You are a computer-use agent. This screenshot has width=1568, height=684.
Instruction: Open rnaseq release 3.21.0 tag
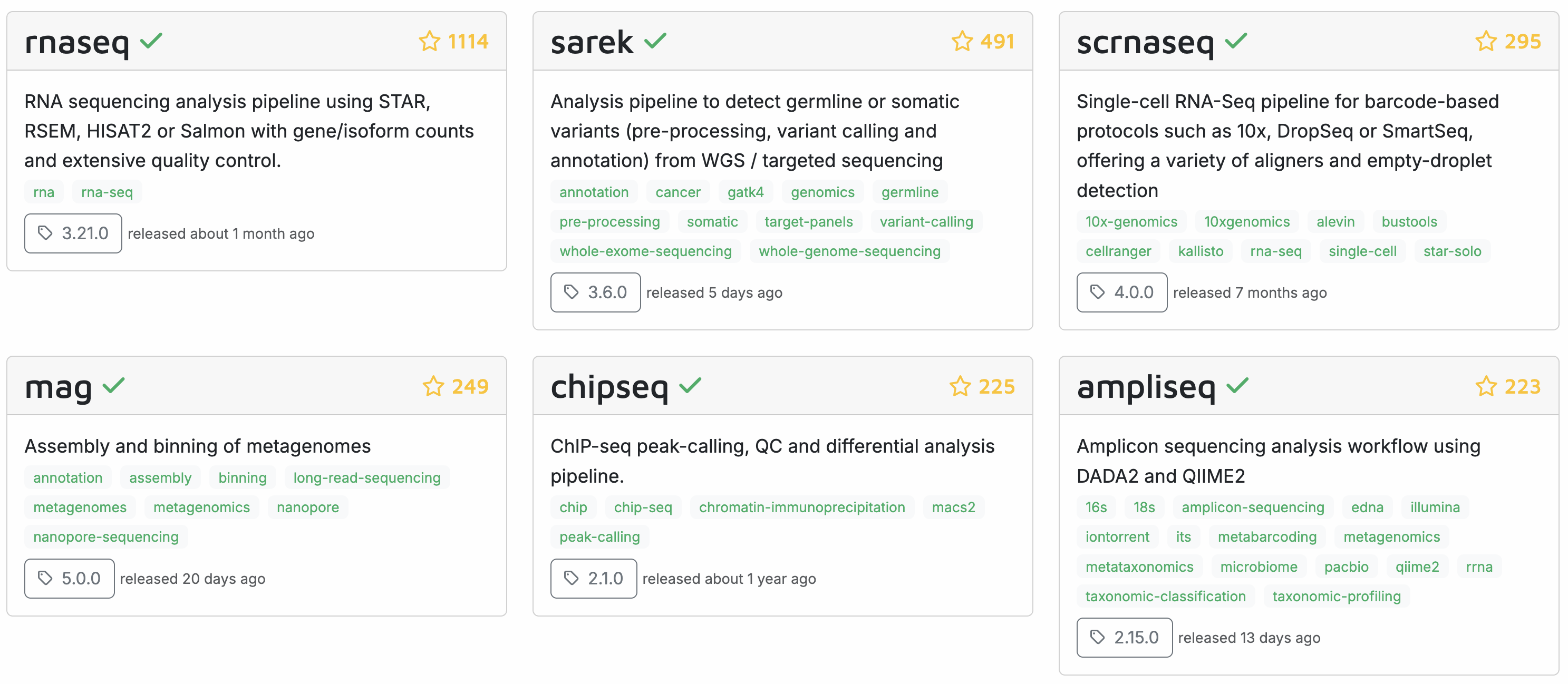pos(73,233)
